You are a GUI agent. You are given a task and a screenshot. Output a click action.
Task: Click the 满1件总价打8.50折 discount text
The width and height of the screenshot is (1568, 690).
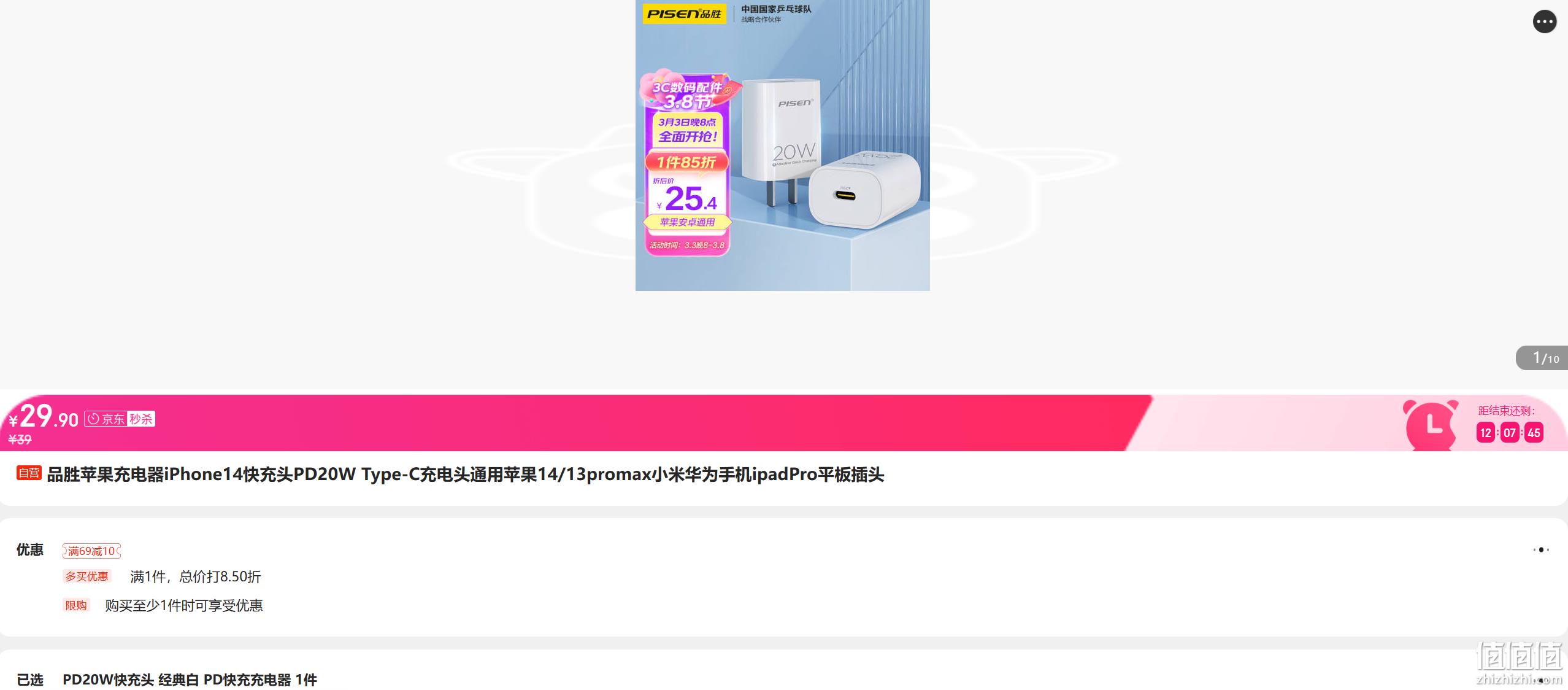click(x=196, y=576)
